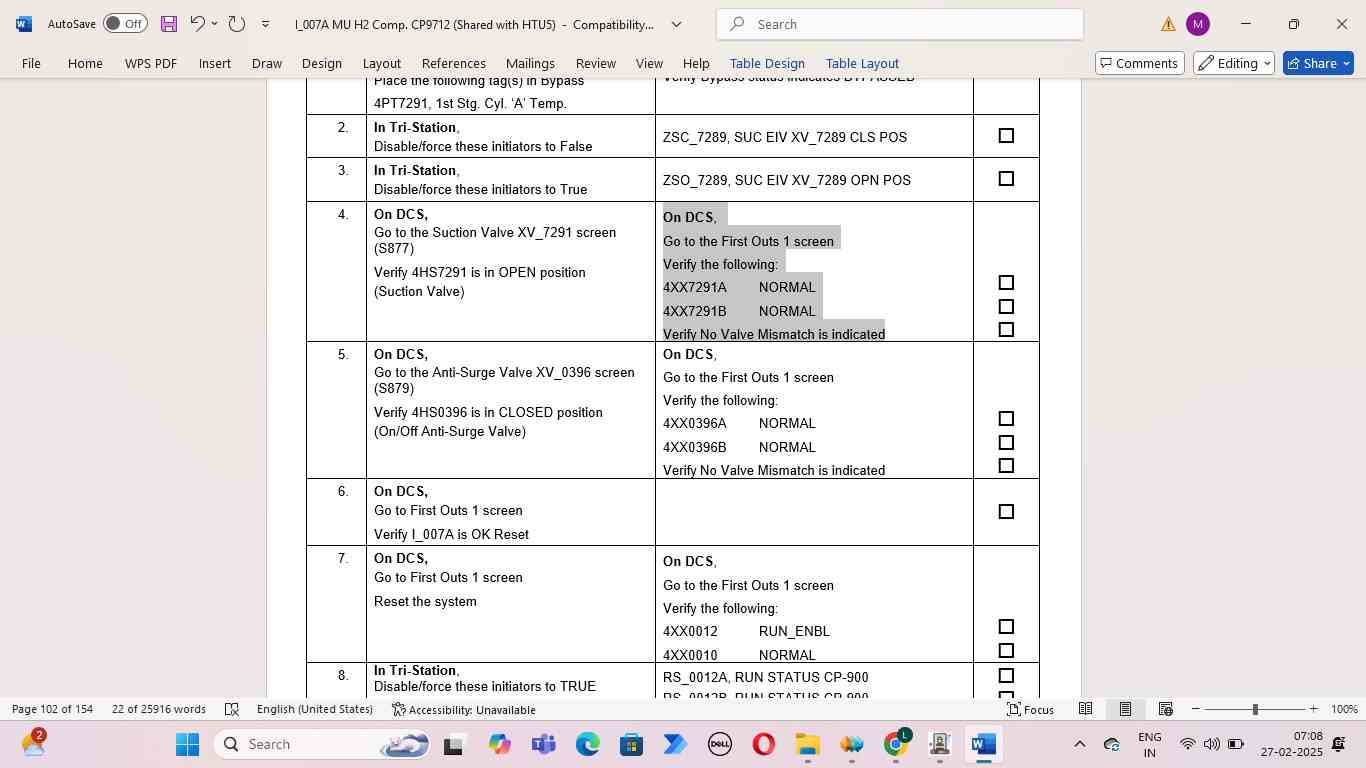Click the 100% zoom level
This screenshot has width=1366, height=768.
point(1344,709)
